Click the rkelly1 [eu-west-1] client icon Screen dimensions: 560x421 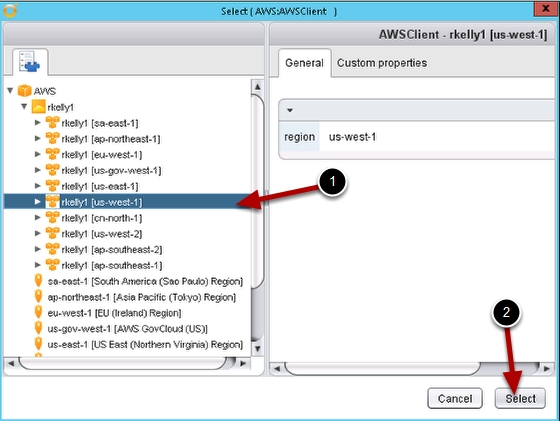click(52, 154)
